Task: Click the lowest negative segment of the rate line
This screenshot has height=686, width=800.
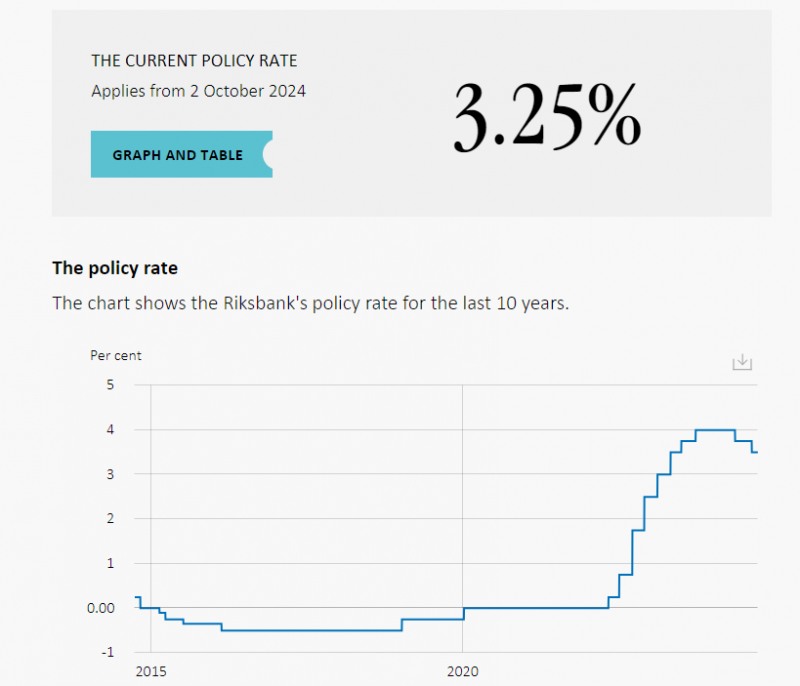Action: point(310,630)
